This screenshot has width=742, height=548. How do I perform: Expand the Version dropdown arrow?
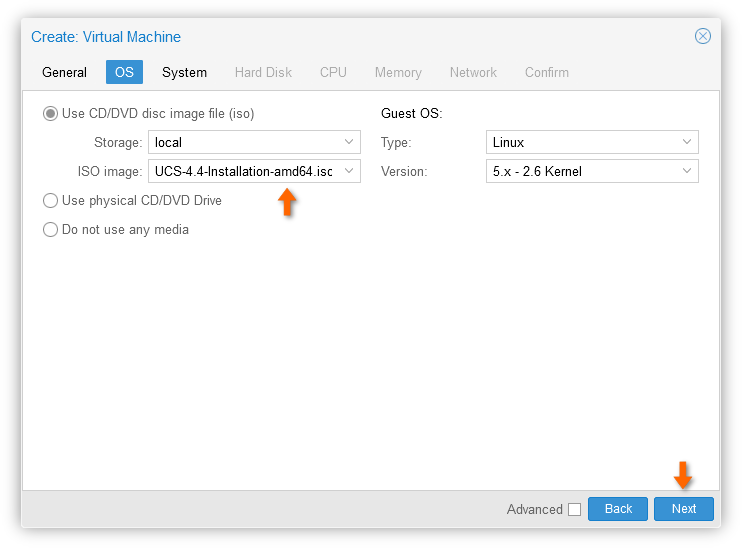(687, 171)
